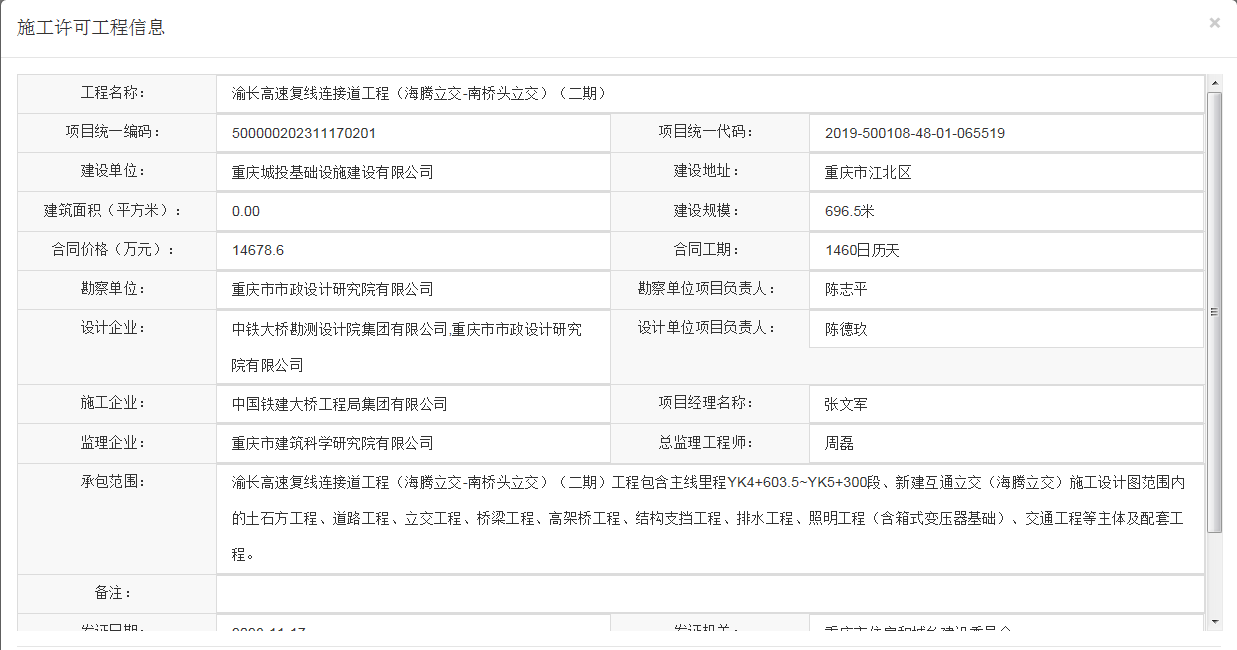This screenshot has width=1237, height=650.
Task: Click project manager name 张文军
Action: 846,404
